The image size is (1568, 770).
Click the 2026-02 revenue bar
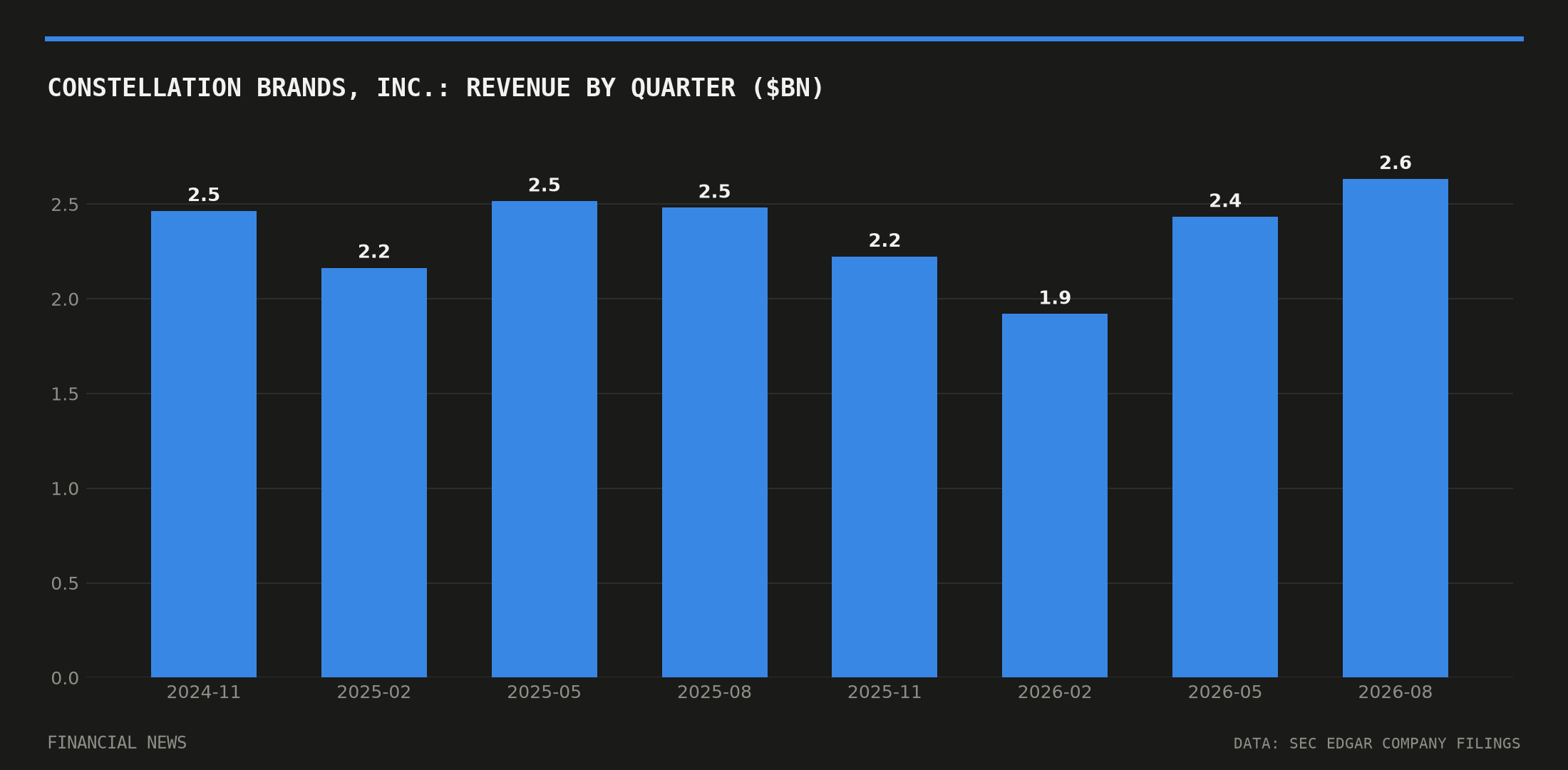tap(1055, 496)
